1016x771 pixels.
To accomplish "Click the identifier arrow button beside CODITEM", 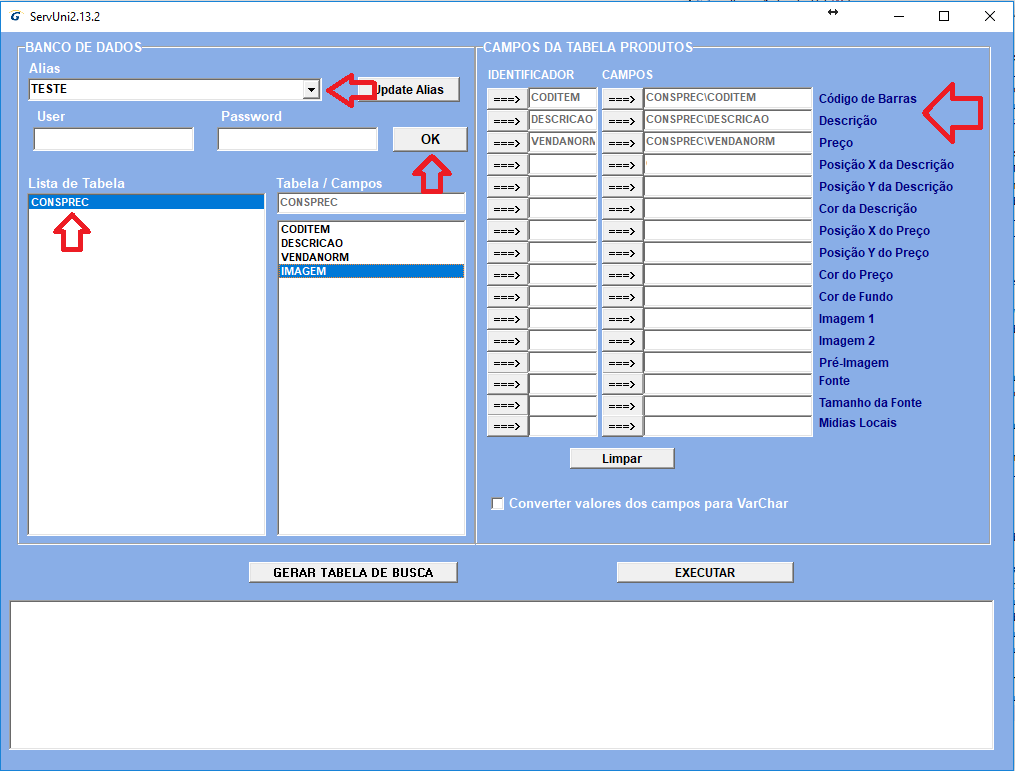I will point(507,99).
